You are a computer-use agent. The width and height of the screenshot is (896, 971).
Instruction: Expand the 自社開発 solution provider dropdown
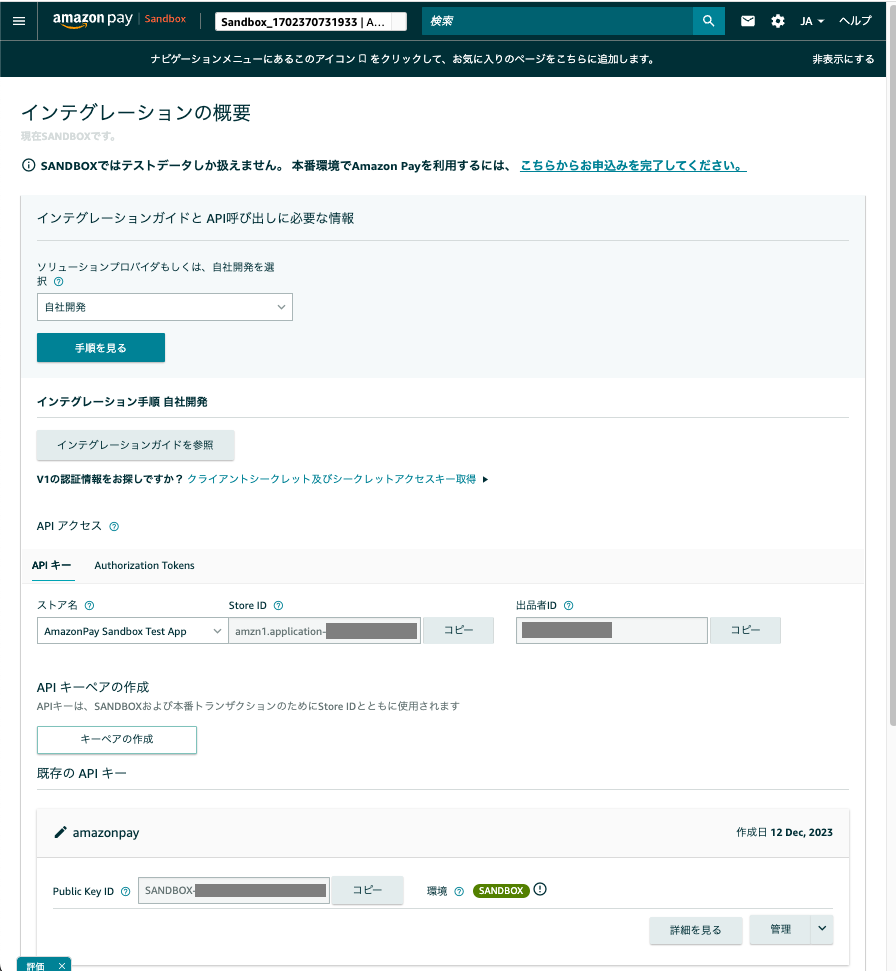click(x=164, y=307)
